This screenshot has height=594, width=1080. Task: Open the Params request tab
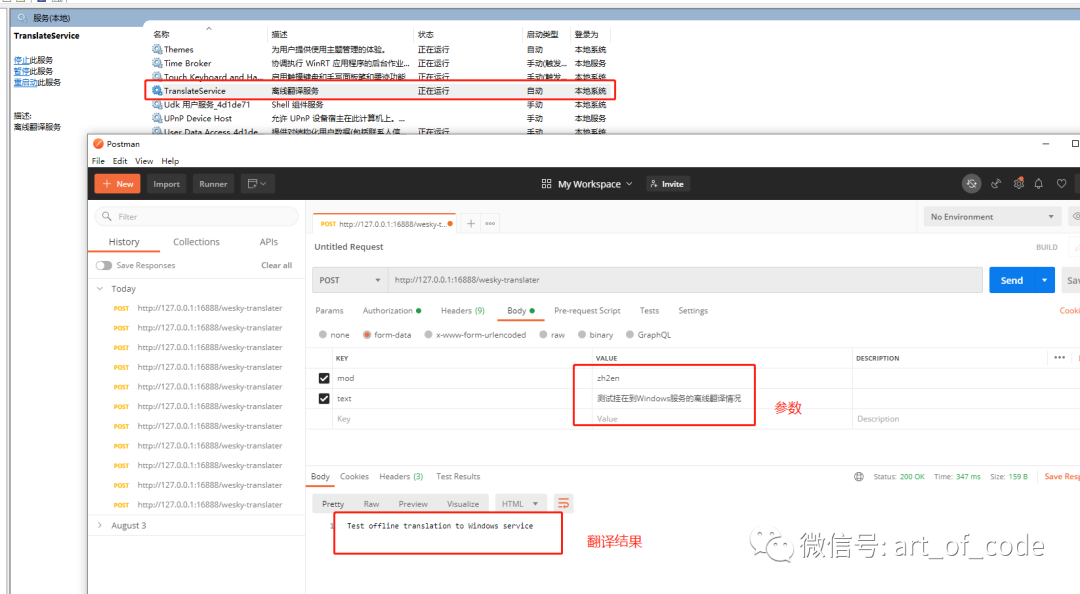(329, 311)
